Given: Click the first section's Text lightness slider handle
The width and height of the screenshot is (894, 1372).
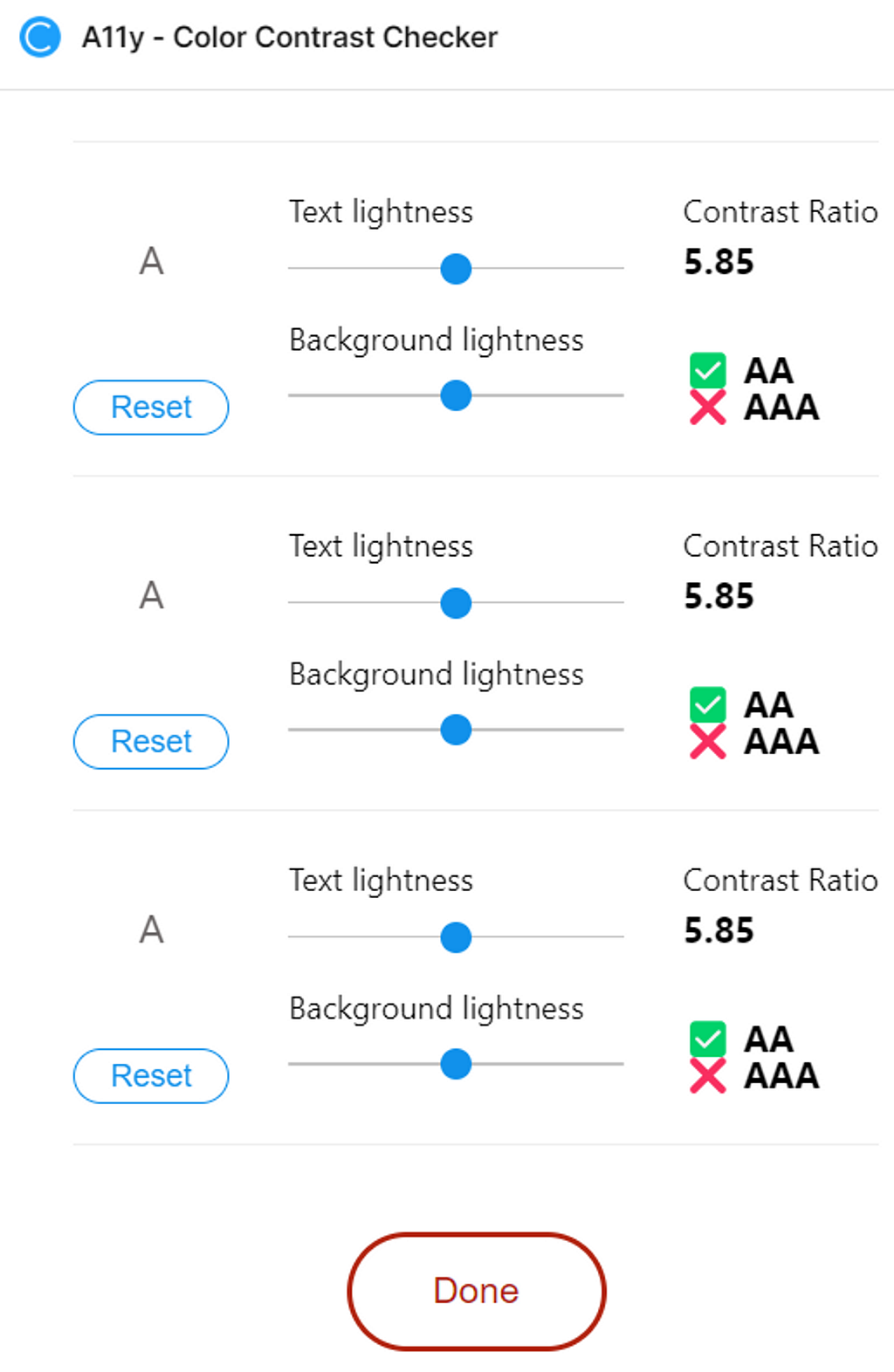Looking at the screenshot, I should [x=456, y=269].
